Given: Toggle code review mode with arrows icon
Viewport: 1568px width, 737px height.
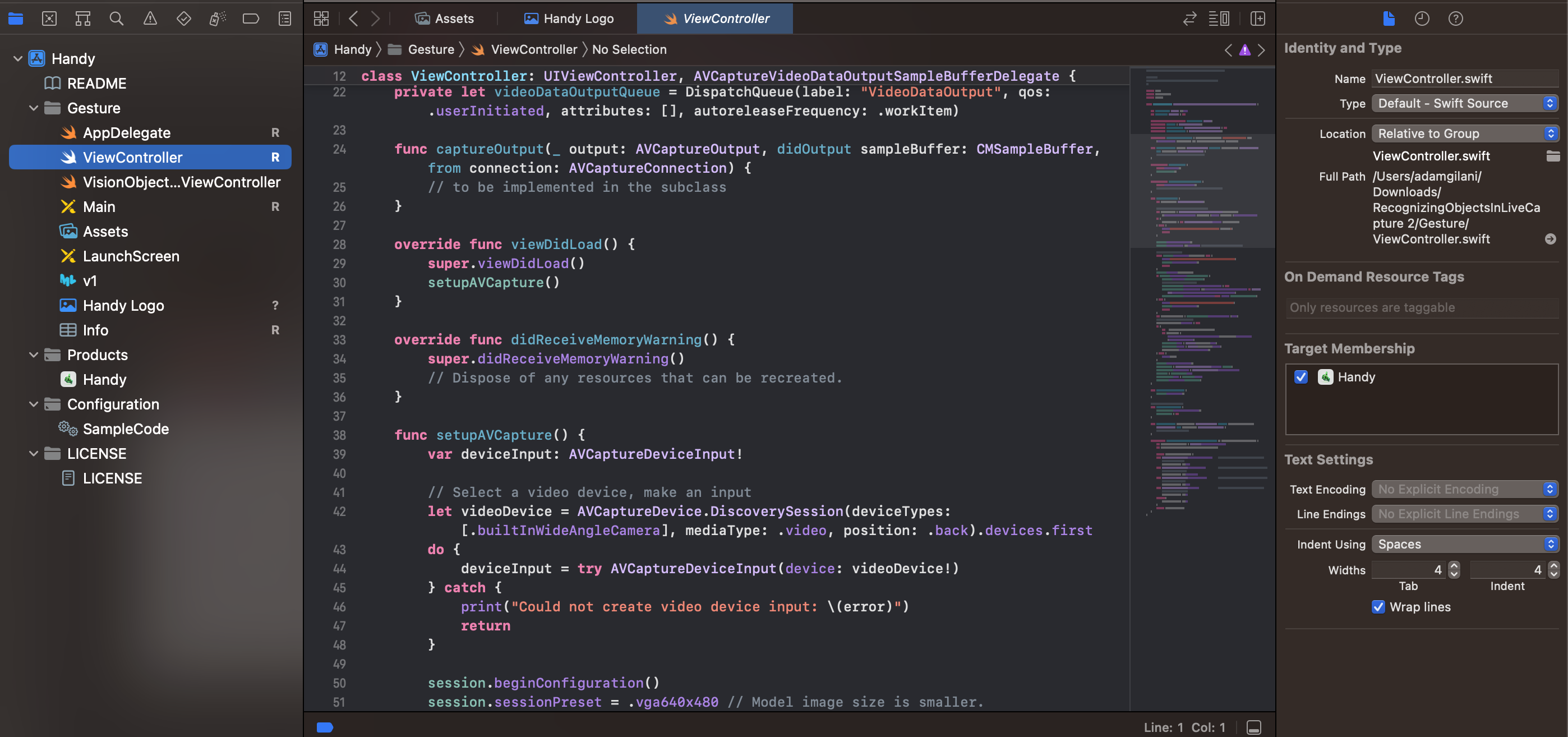Looking at the screenshot, I should coord(1189,19).
